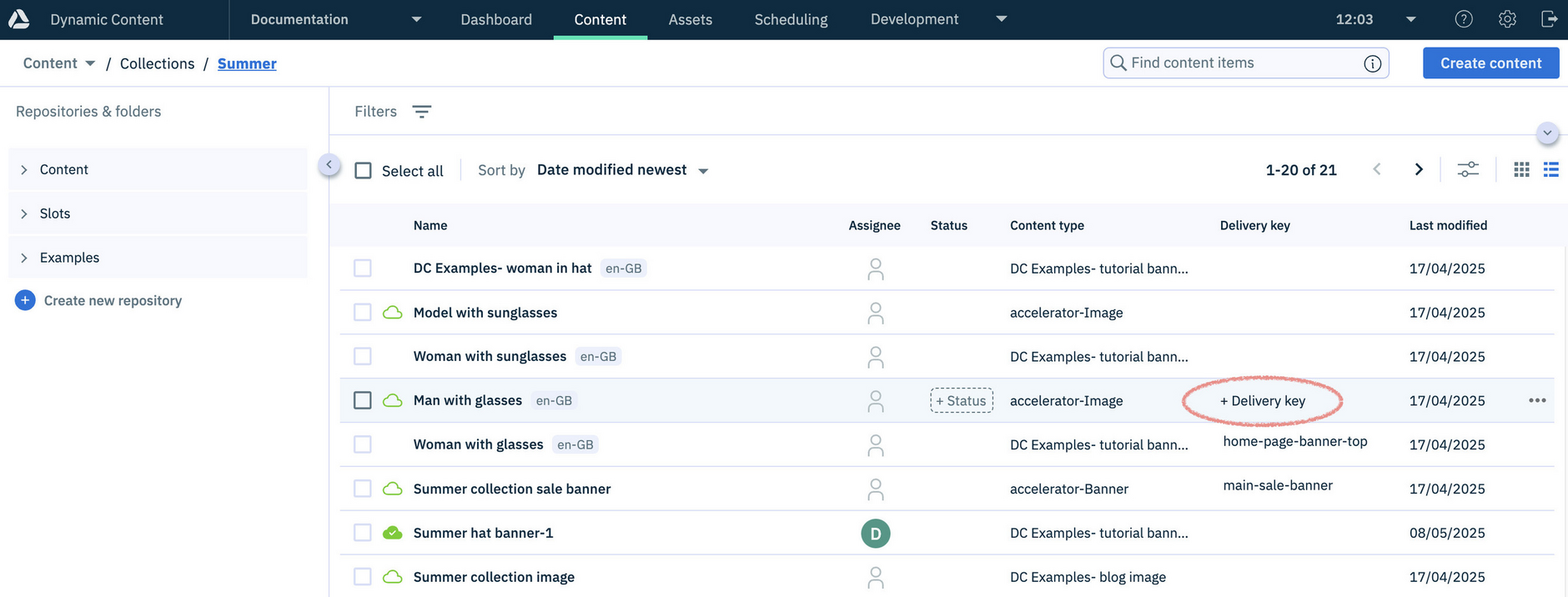Switch to grid view

1521,170
